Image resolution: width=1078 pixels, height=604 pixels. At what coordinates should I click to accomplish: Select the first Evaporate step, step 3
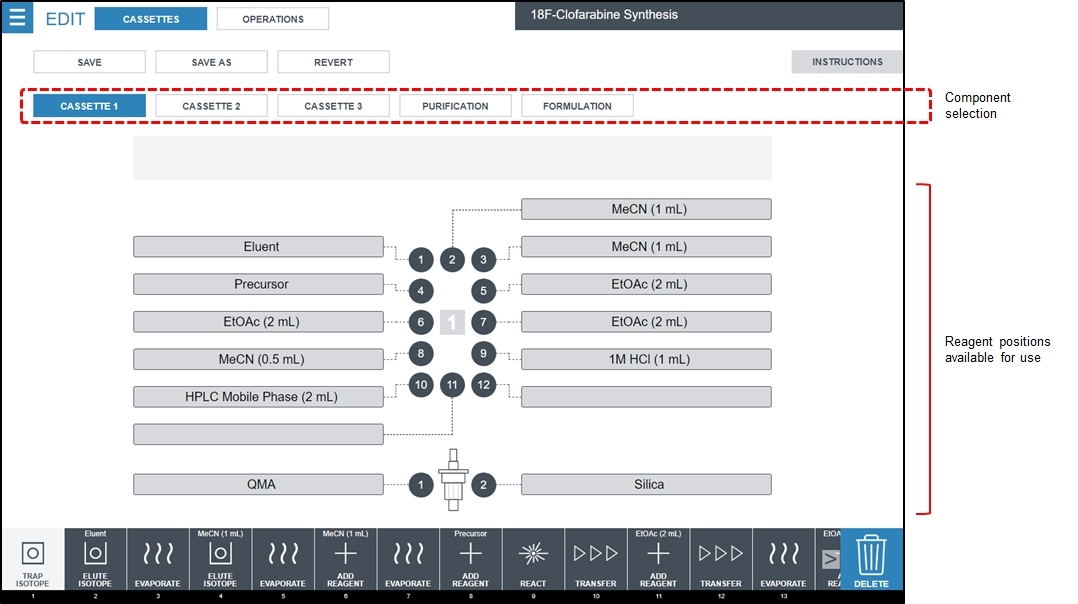(158, 560)
